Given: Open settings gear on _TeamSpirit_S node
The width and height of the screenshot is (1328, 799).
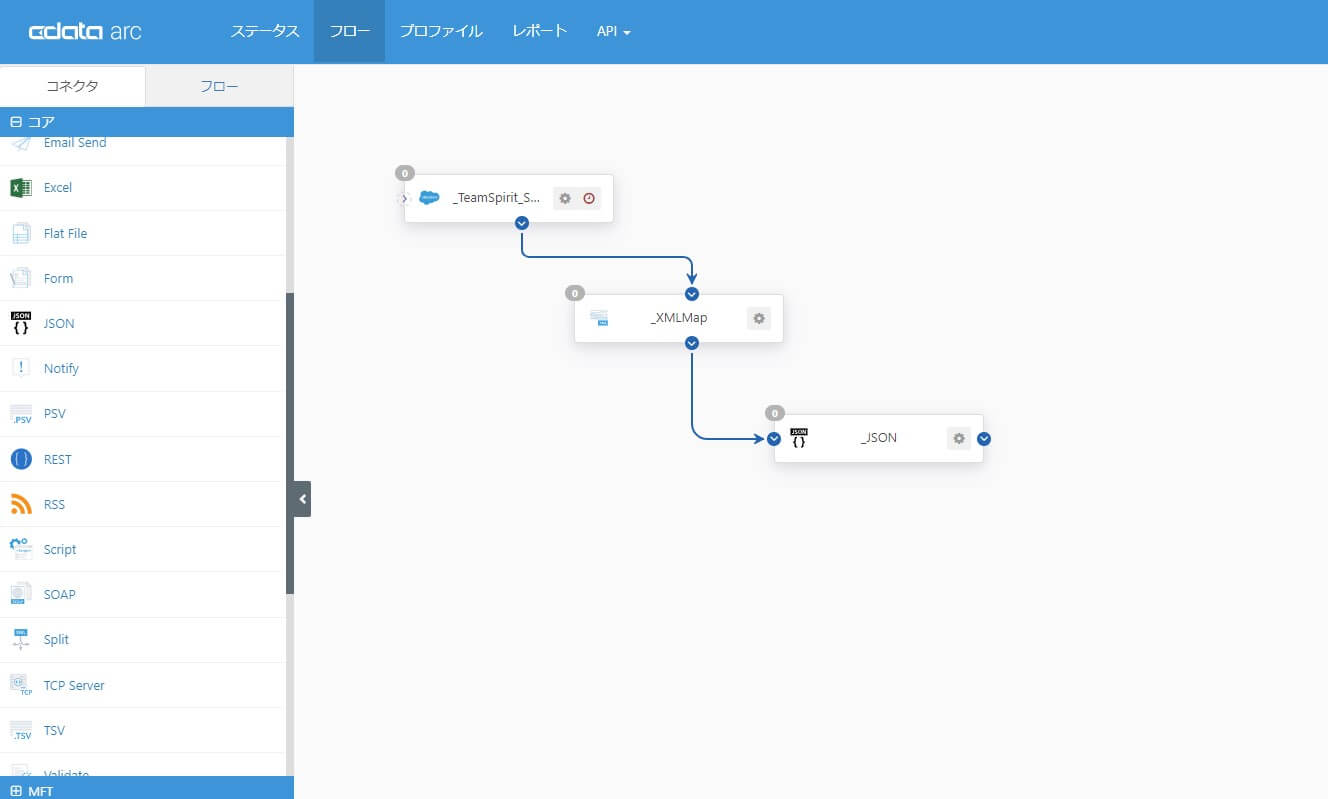Looking at the screenshot, I should [x=565, y=198].
